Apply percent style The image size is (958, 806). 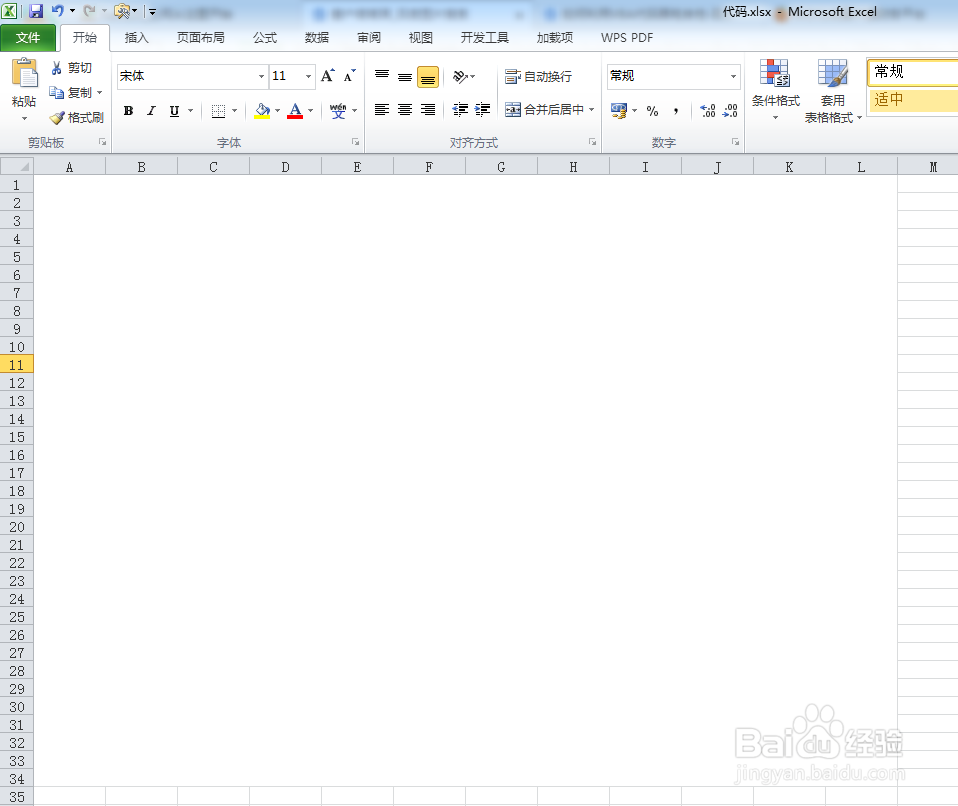point(653,111)
